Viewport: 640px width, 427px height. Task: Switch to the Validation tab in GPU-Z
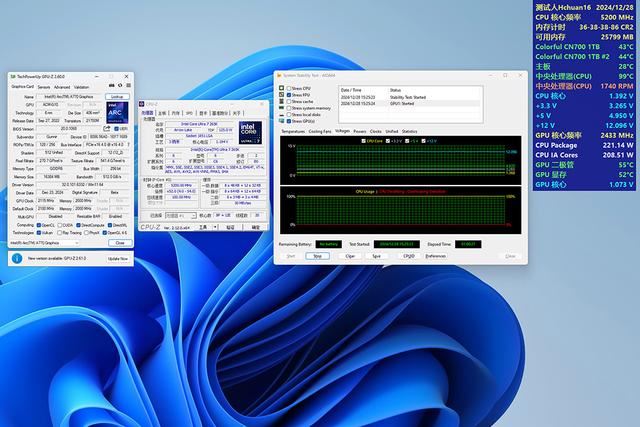pos(81,87)
